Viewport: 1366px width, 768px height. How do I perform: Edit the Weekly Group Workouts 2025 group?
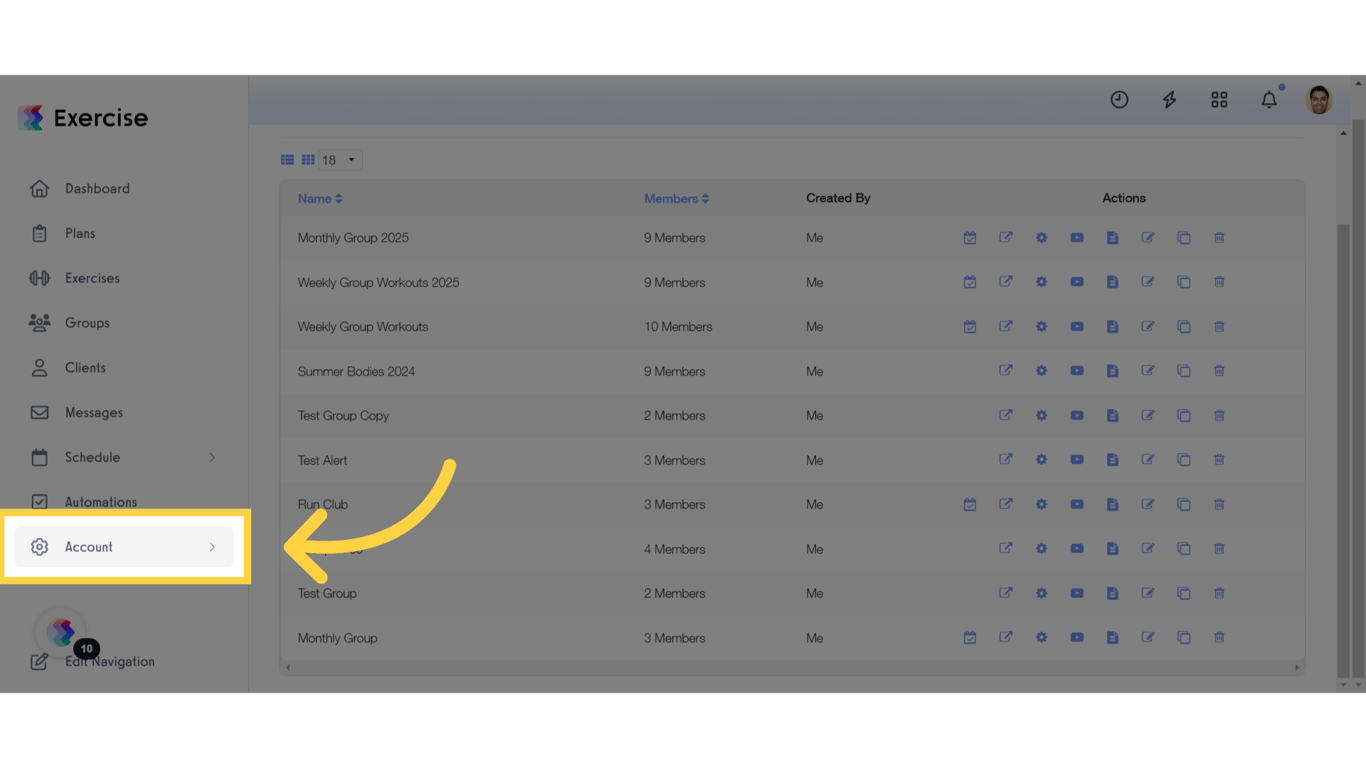1148,282
